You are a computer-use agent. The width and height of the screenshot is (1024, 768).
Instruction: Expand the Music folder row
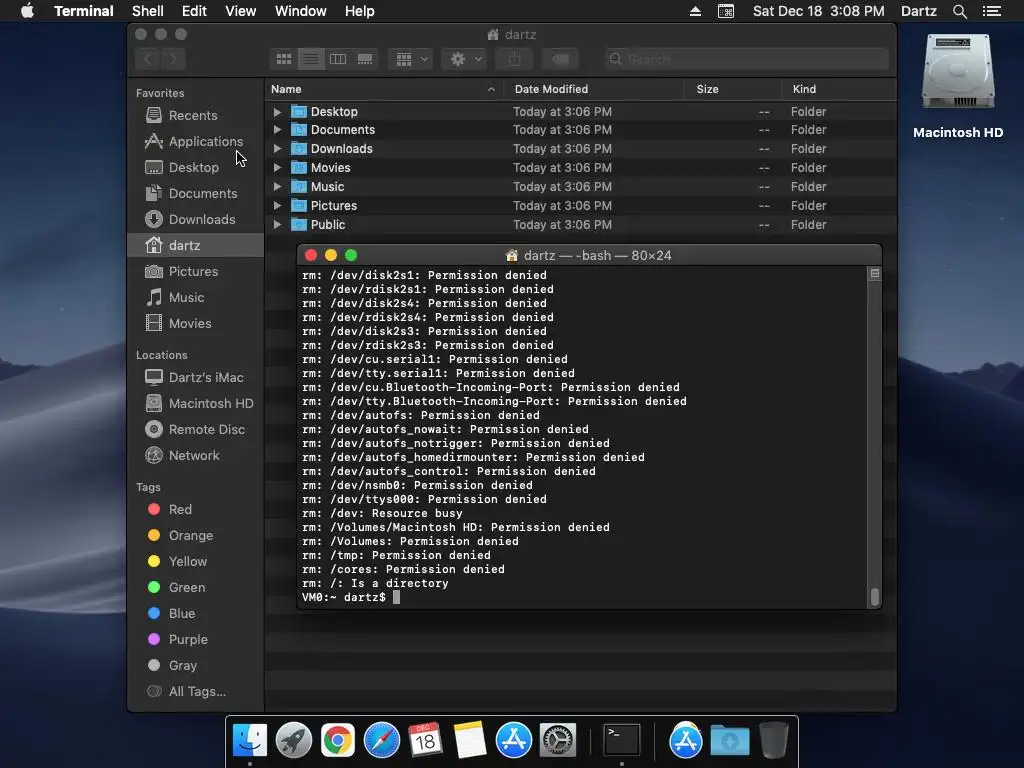[278, 187]
